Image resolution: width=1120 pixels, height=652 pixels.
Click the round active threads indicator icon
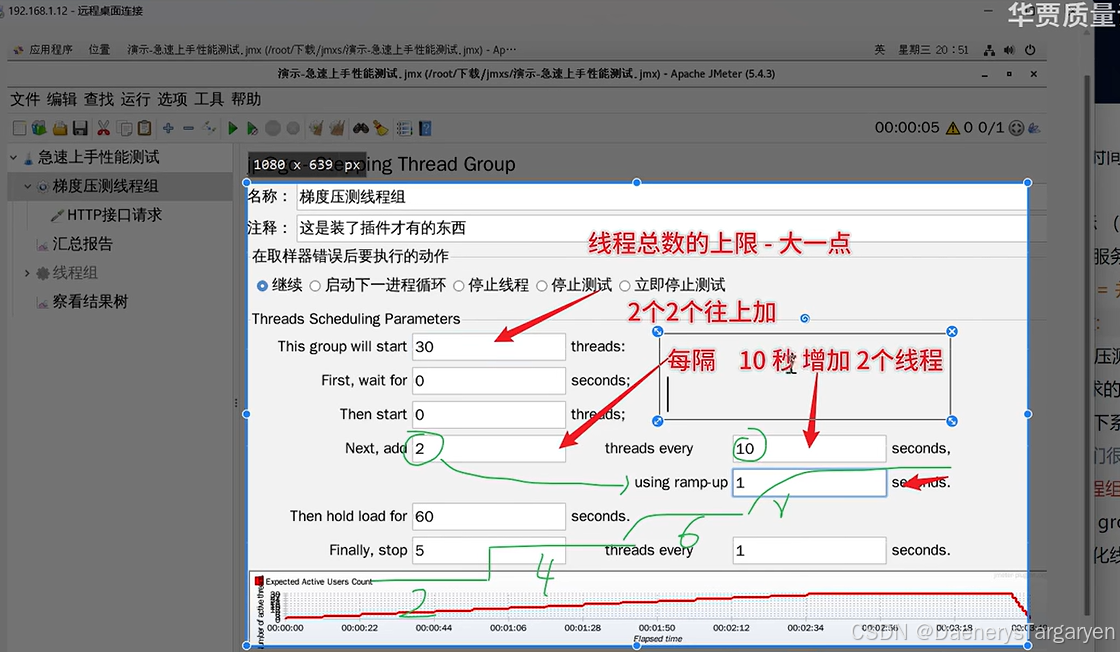pos(1016,128)
